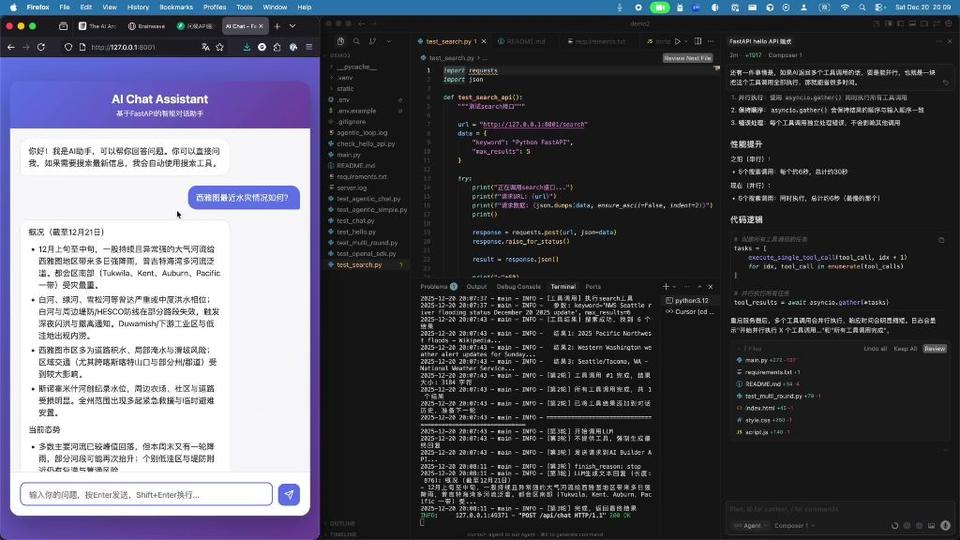
Task: Open source control view in editor sidebar
Action: (372, 41)
